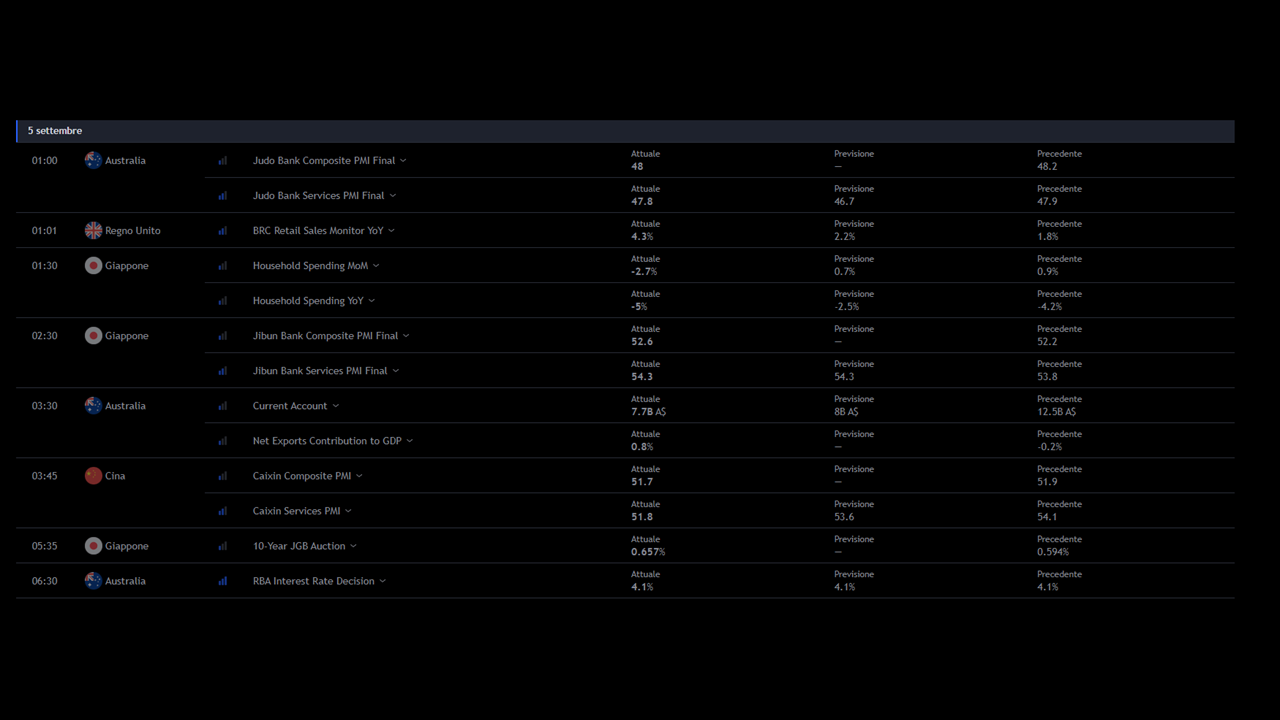Click the 01:00 time cell
This screenshot has width=1280, height=720.
(x=44, y=160)
